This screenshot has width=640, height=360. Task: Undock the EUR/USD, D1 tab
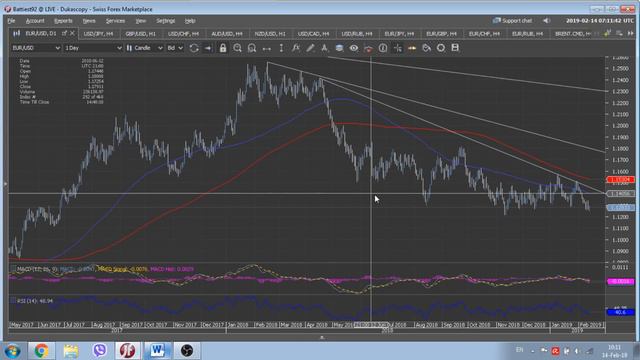click(x=64, y=33)
